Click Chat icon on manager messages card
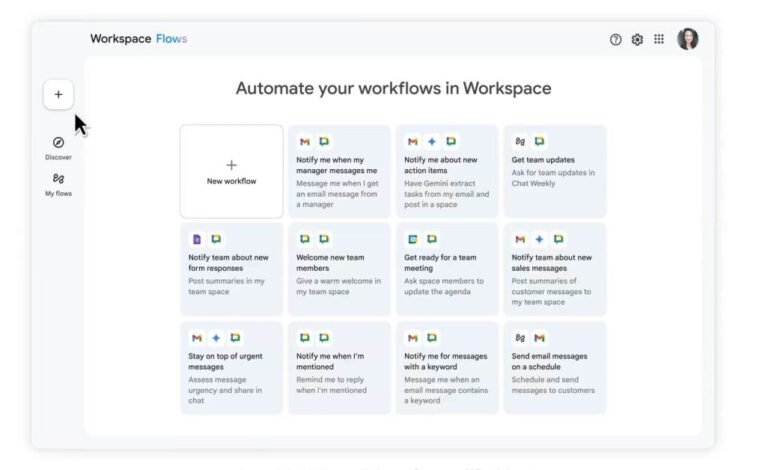This screenshot has width=780, height=470. pos(324,142)
